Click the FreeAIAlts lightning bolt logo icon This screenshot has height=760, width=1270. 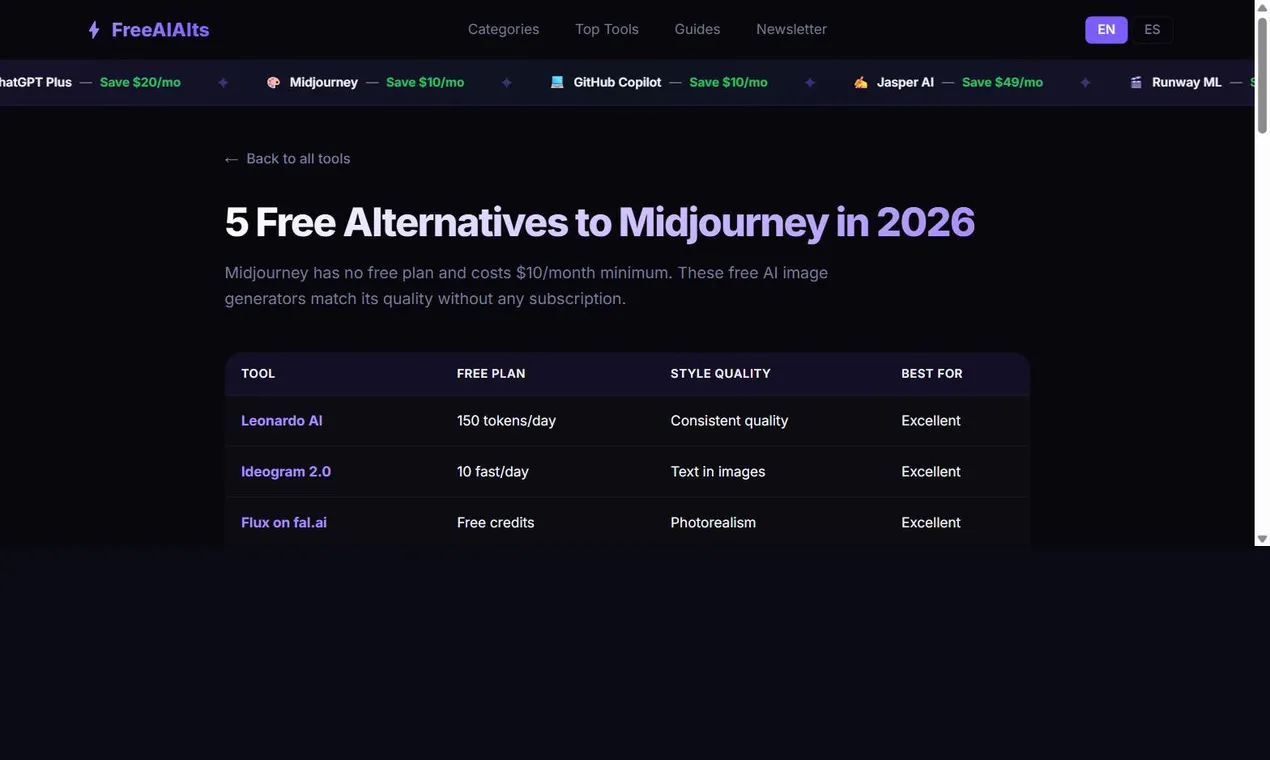pyautogui.click(x=94, y=30)
